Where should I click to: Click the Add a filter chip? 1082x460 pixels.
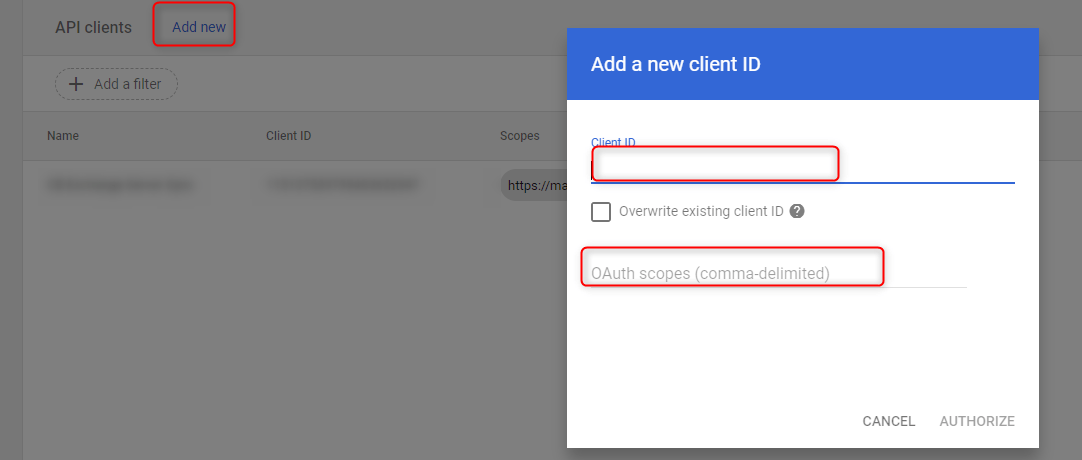[x=117, y=84]
